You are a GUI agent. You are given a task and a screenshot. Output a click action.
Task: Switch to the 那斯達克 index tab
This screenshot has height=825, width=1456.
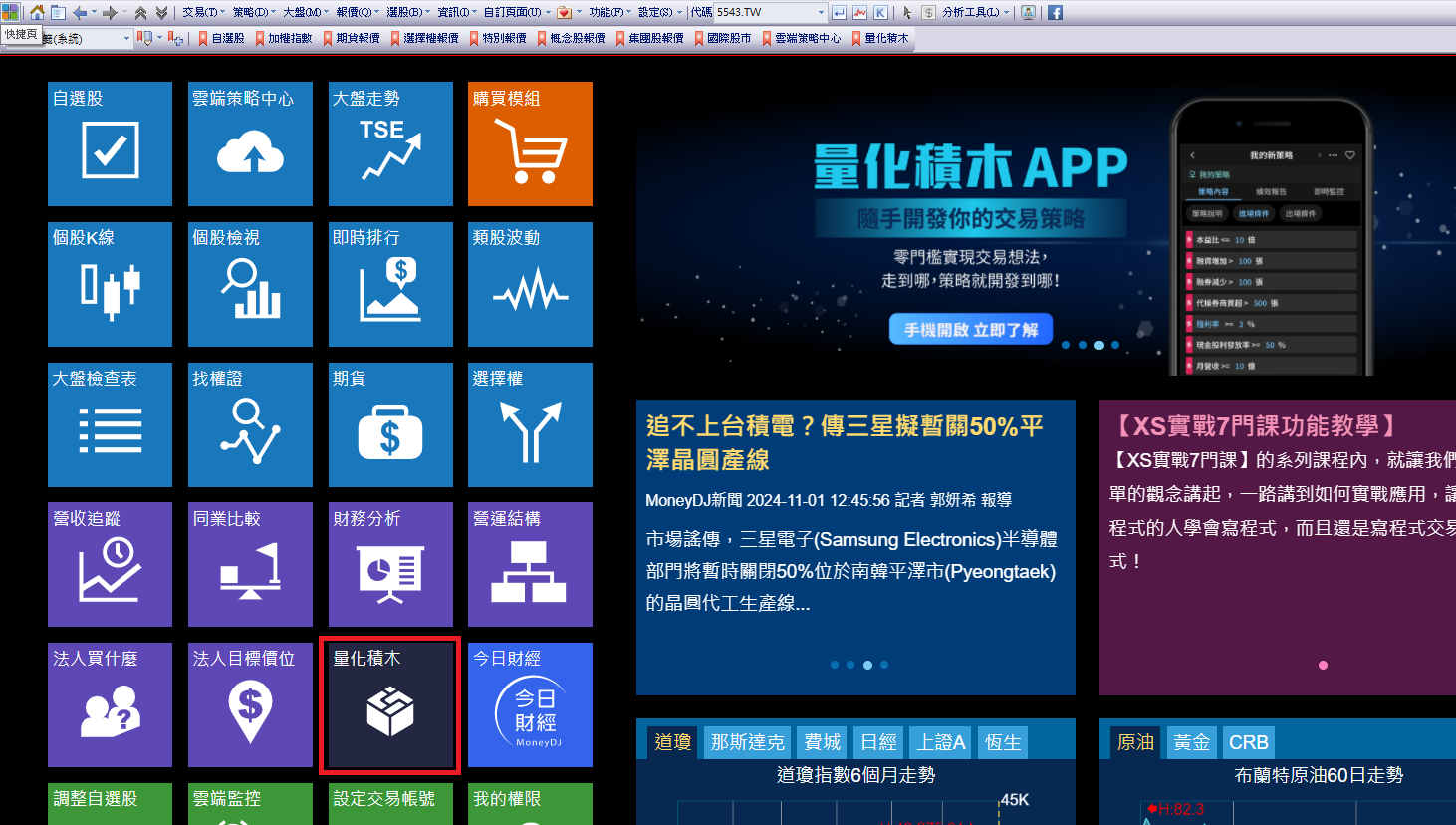click(x=747, y=742)
